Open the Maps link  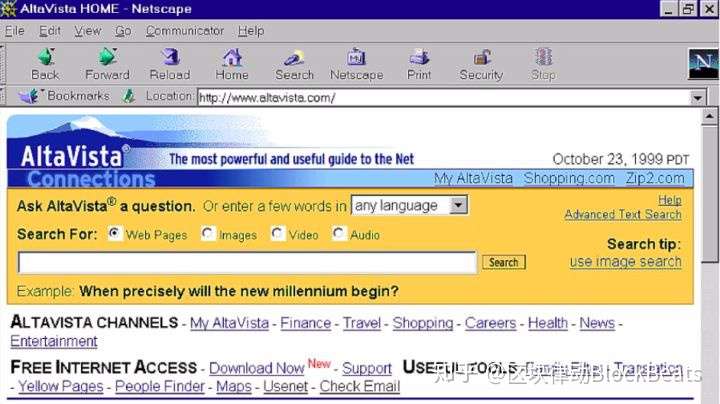tap(234, 387)
